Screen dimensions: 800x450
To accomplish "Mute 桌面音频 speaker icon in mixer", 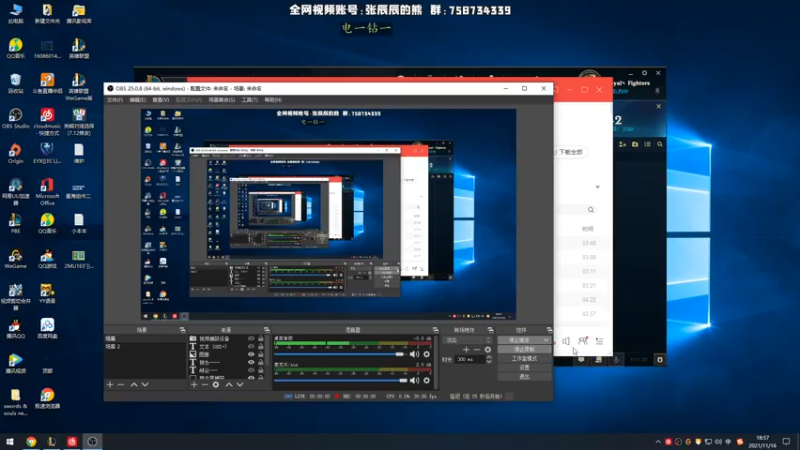I will pyautogui.click(x=414, y=354).
